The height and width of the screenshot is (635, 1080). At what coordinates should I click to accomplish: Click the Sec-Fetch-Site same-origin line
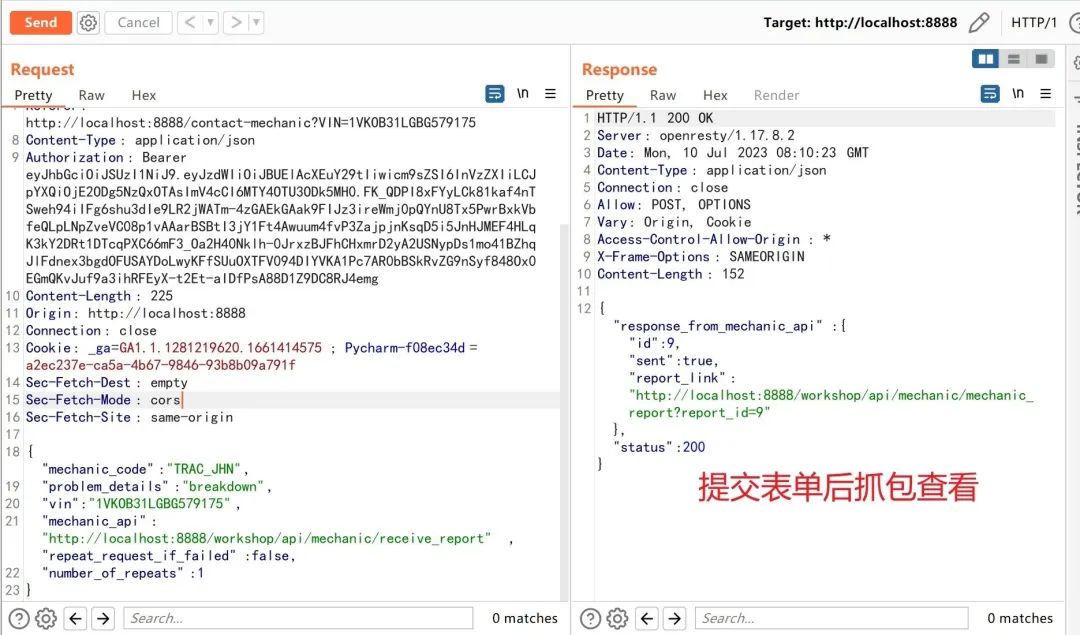[x=129, y=417]
